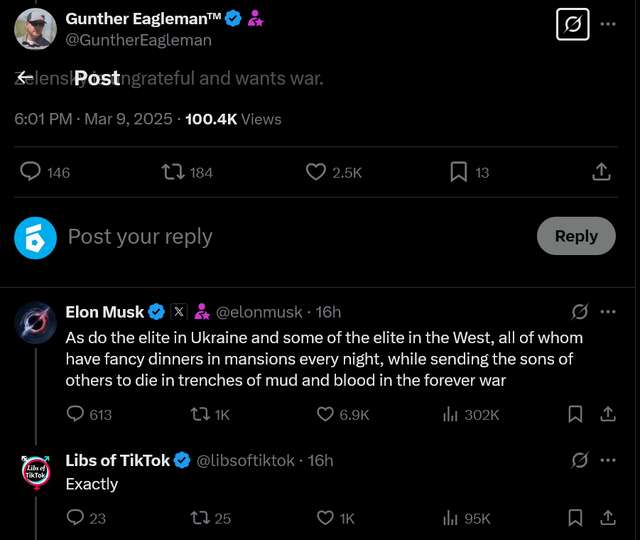The image size is (640, 540).
Task: View analytics for Elon Musk's 302K views
Action: pyautogui.click(x=450, y=414)
